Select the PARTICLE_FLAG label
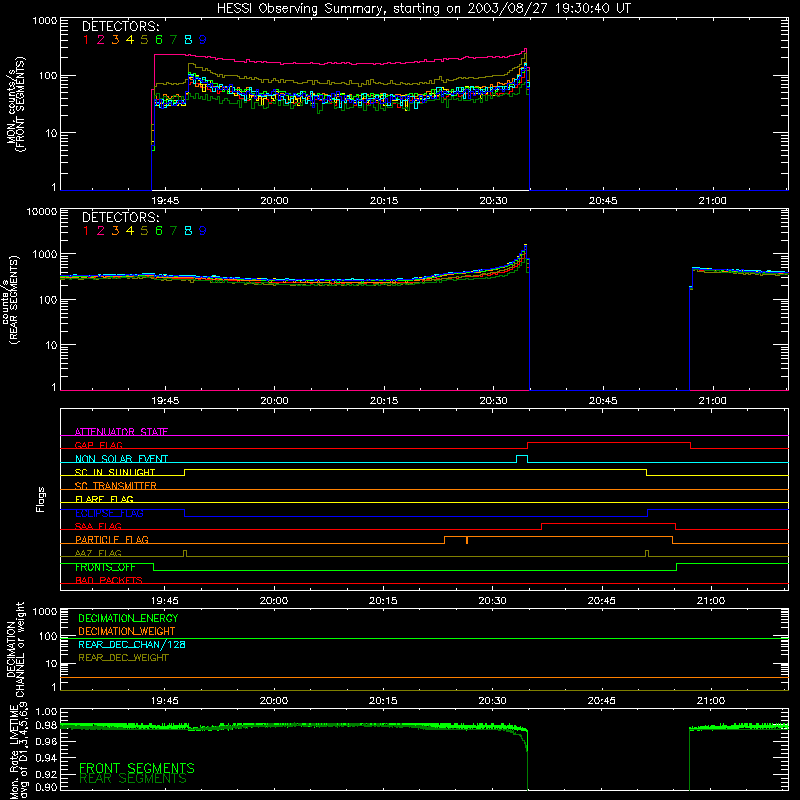This screenshot has width=800, height=800. click(112, 539)
